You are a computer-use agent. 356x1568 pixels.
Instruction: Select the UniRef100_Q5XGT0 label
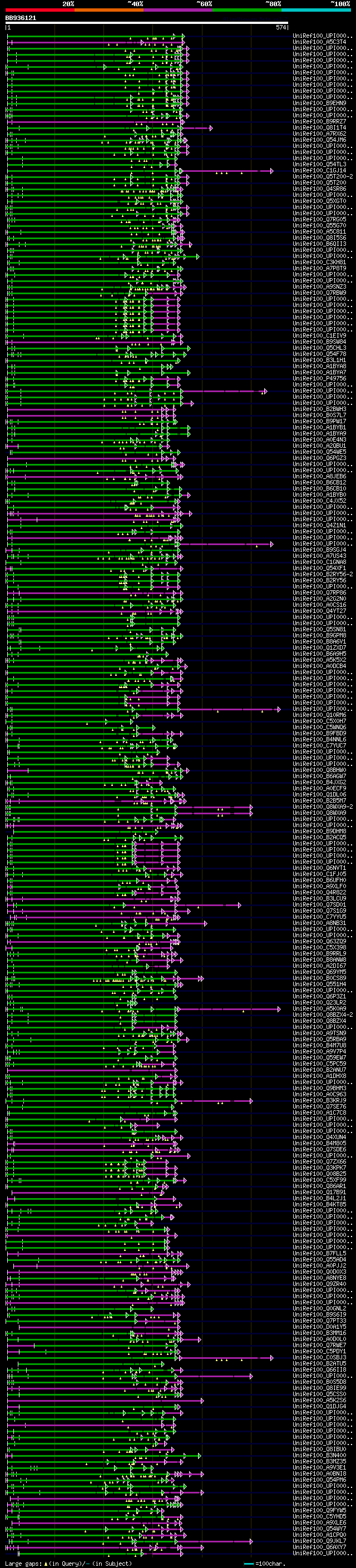click(319, 201)
